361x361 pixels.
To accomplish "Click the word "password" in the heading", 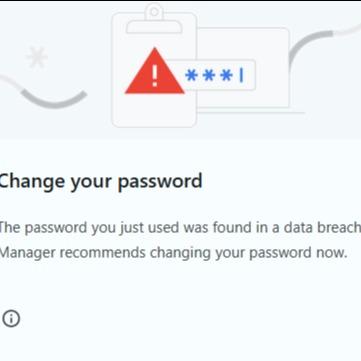I will 160,182.
